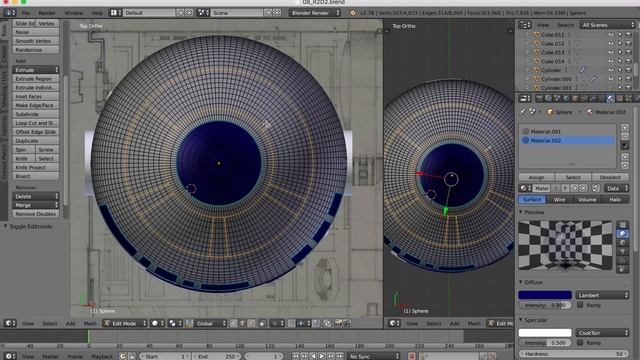Select sphere preview shape icon
640x360 pixels.
coord(622,233)
